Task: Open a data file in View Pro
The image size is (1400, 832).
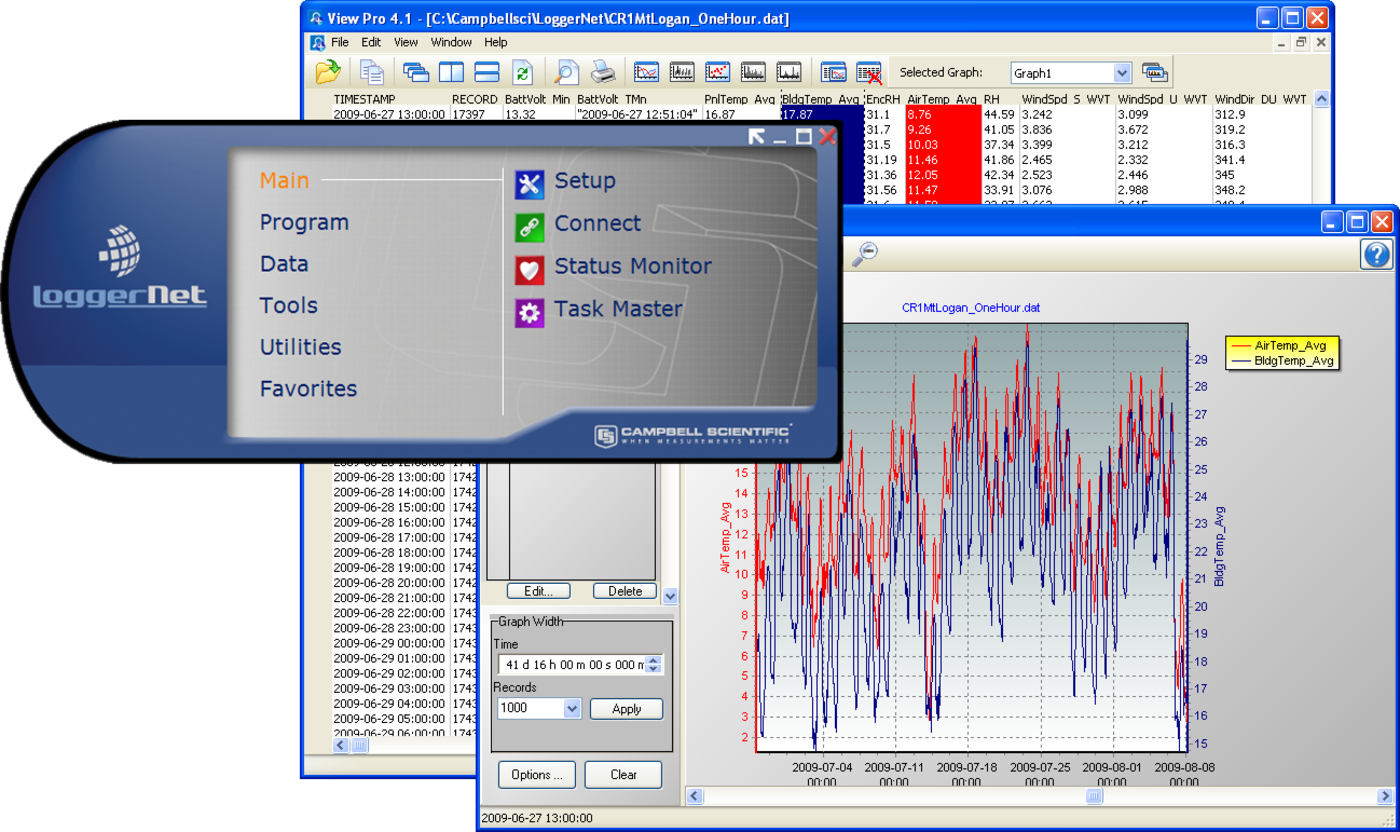Action: point(328,72)
